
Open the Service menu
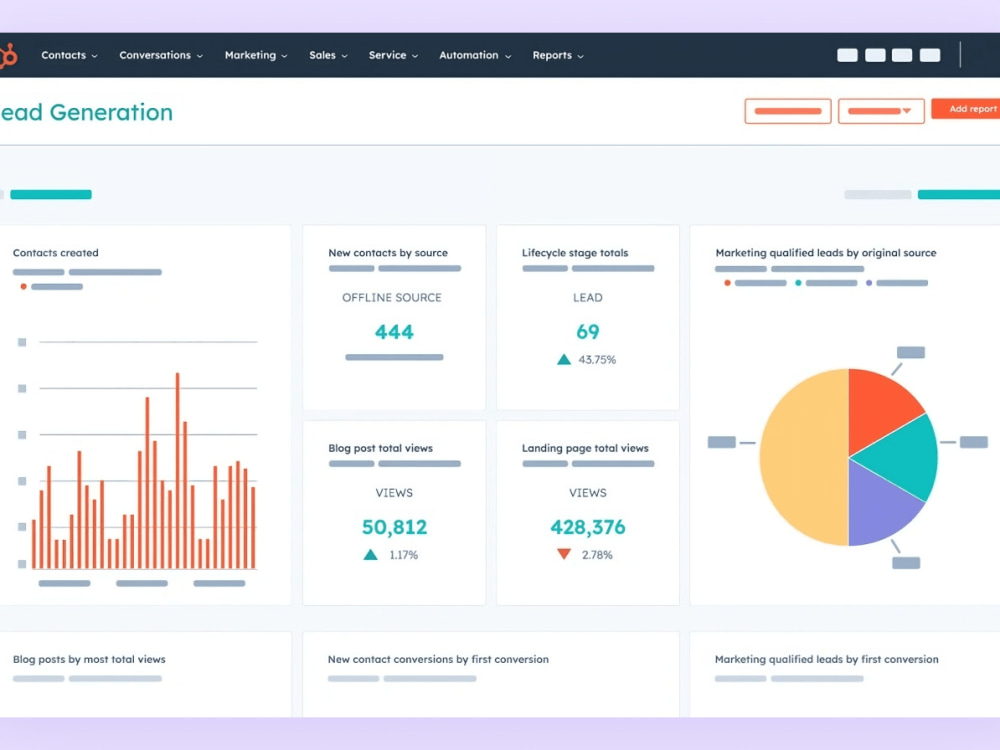(x=393, y=55)
